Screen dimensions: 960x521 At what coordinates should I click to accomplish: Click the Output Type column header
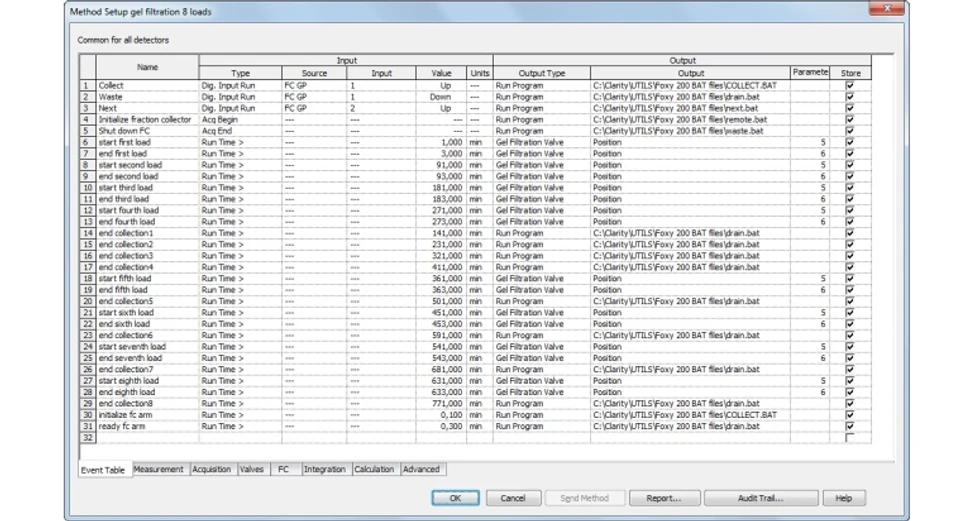[x=541, y=73]
